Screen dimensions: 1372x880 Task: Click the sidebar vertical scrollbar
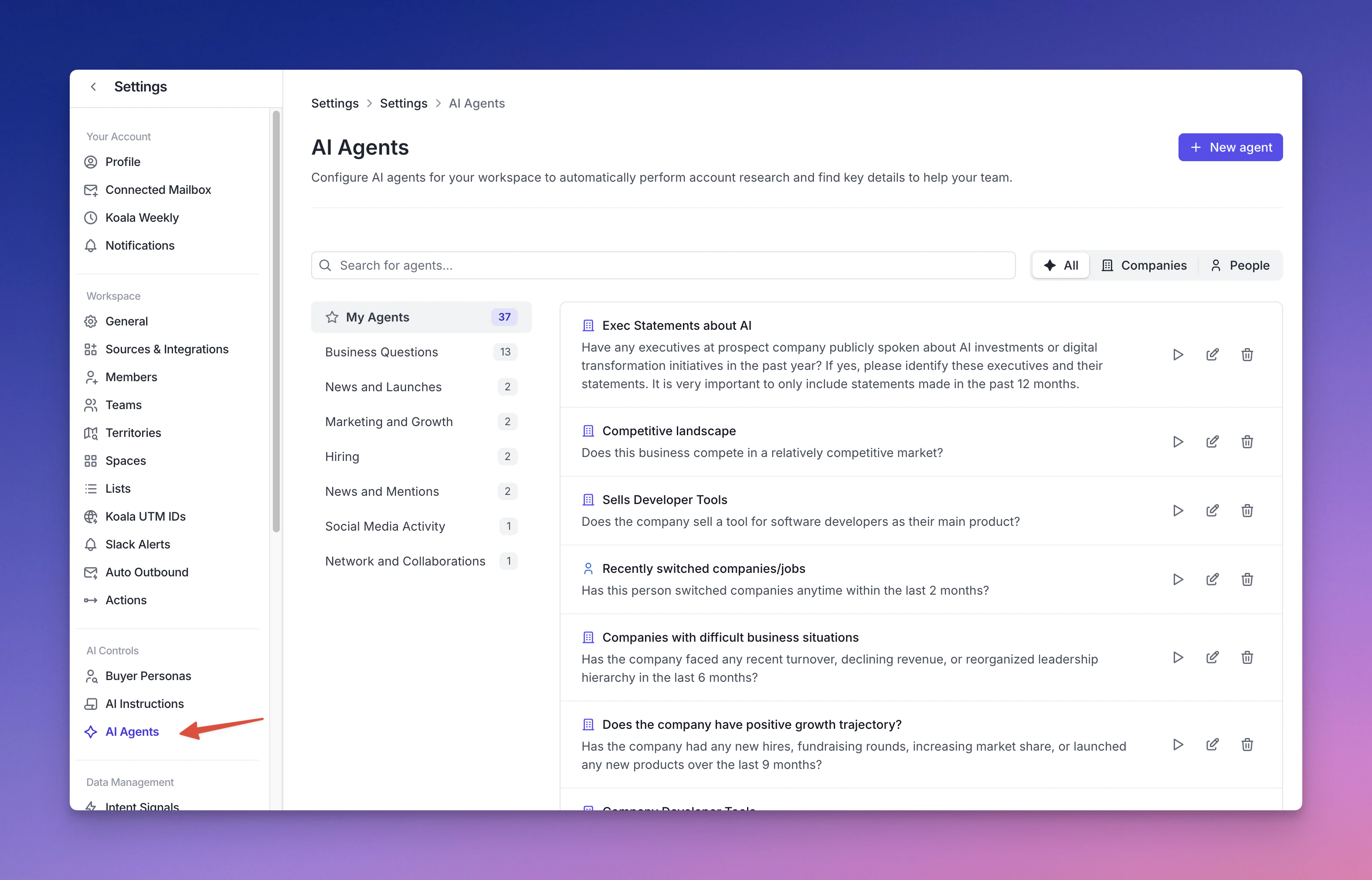[276, 320]
